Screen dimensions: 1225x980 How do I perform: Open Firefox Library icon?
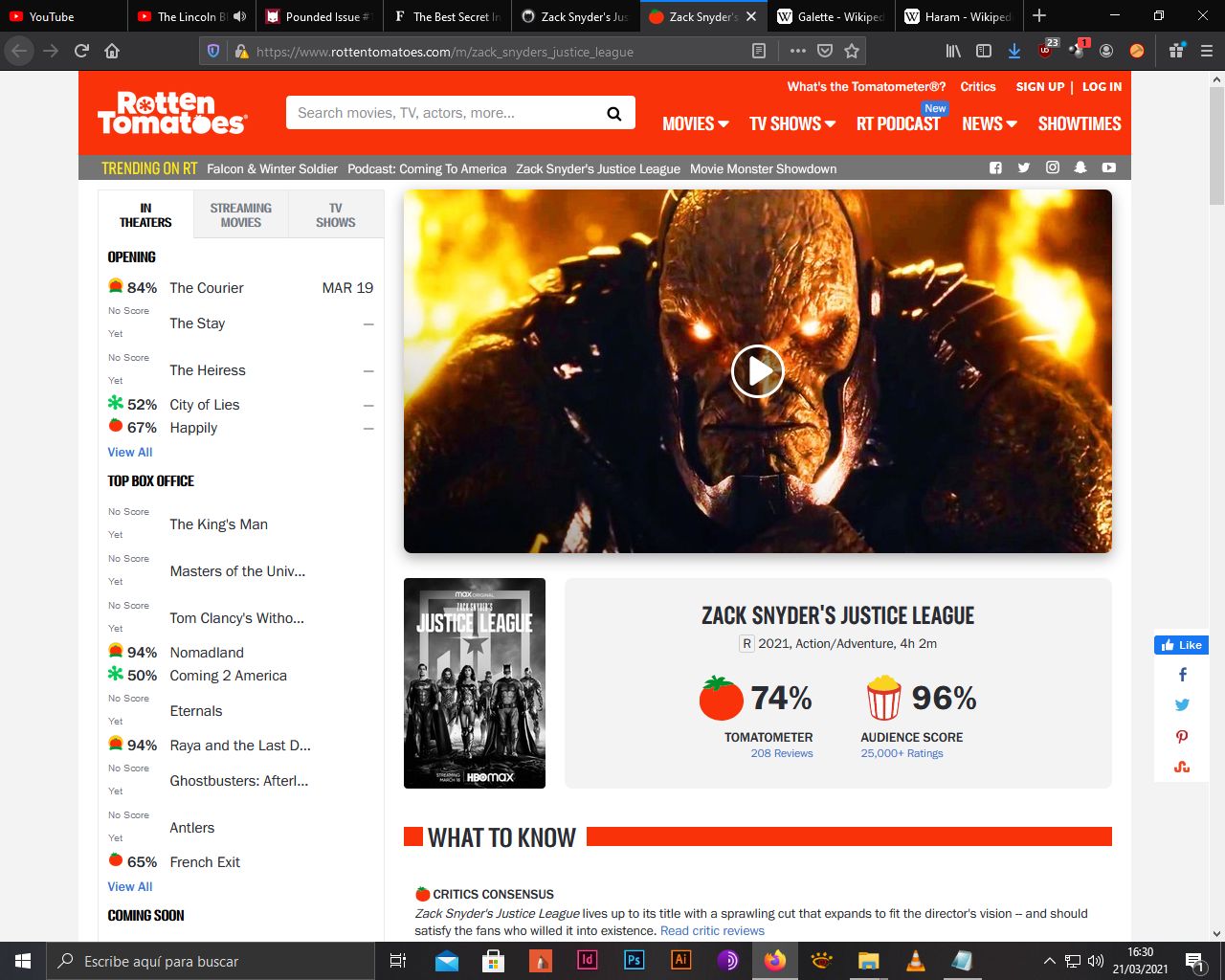click(953, 51)
